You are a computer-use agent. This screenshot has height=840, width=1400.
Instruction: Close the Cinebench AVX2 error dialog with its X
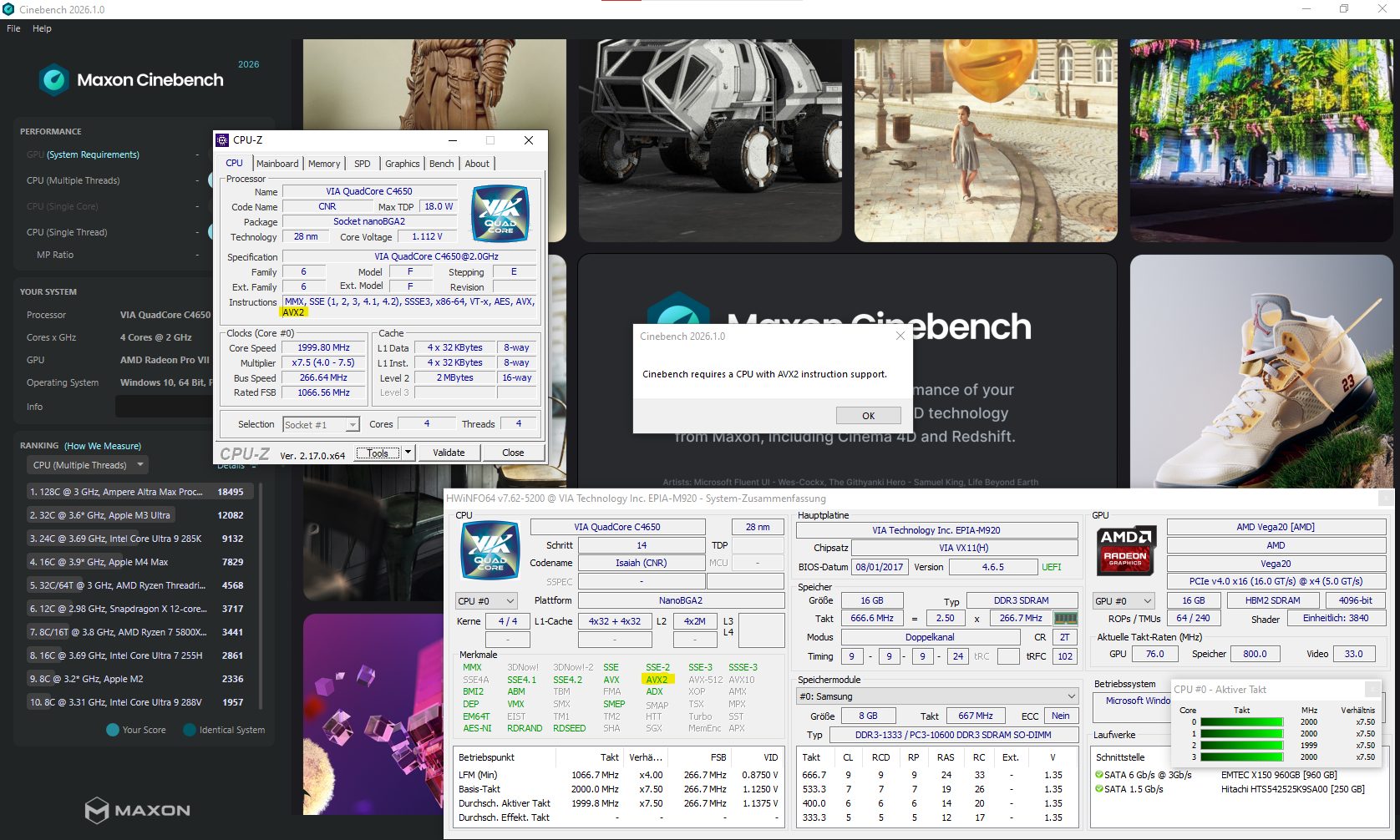tap(900, 336)
